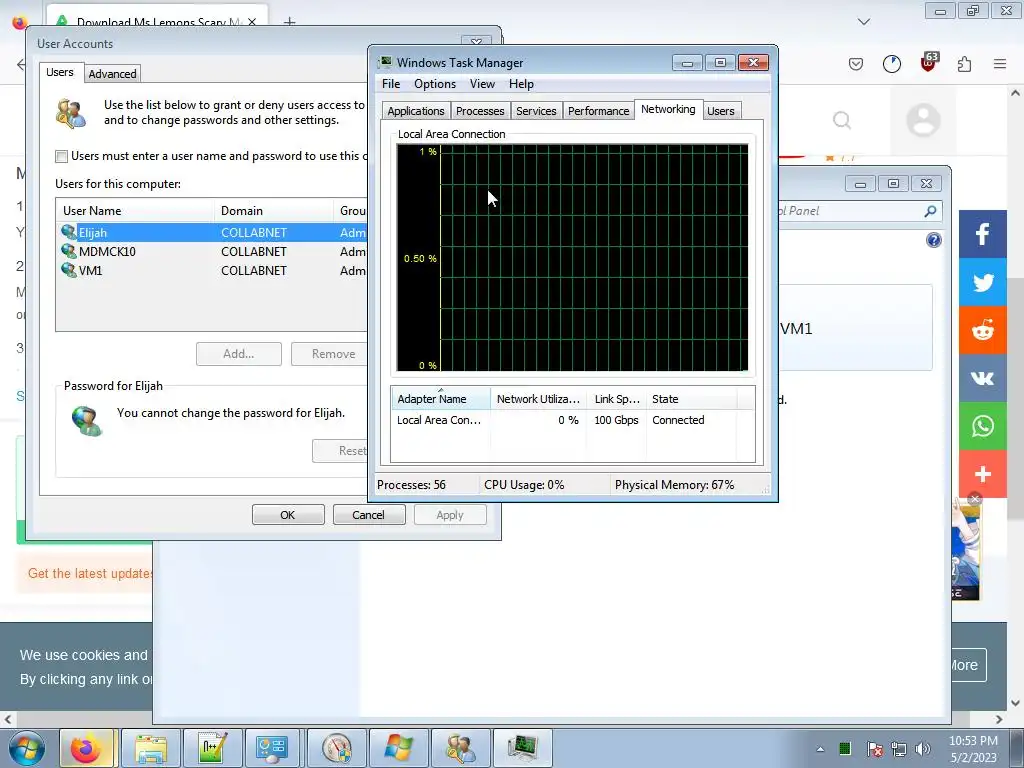
Task: Open the gauge meter taskbar icon
Action: click(x=336, y=748)
